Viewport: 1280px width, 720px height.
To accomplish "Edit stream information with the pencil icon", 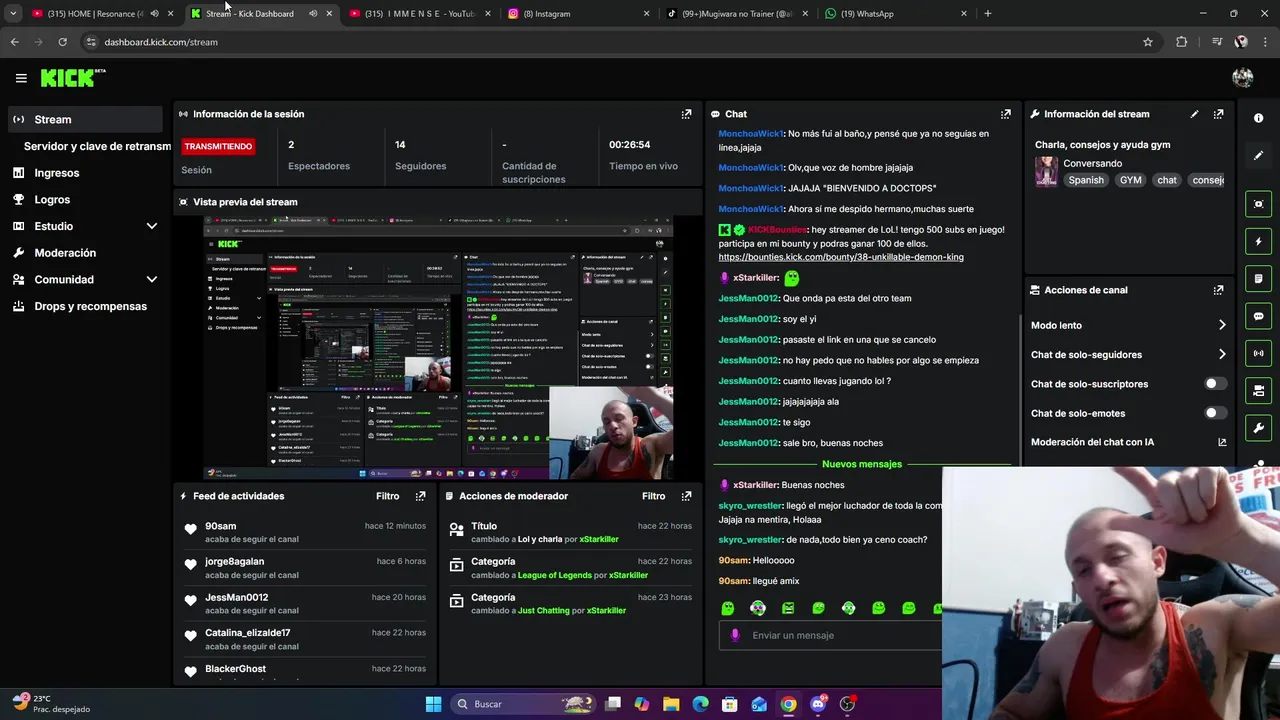I will [1194, 114].
